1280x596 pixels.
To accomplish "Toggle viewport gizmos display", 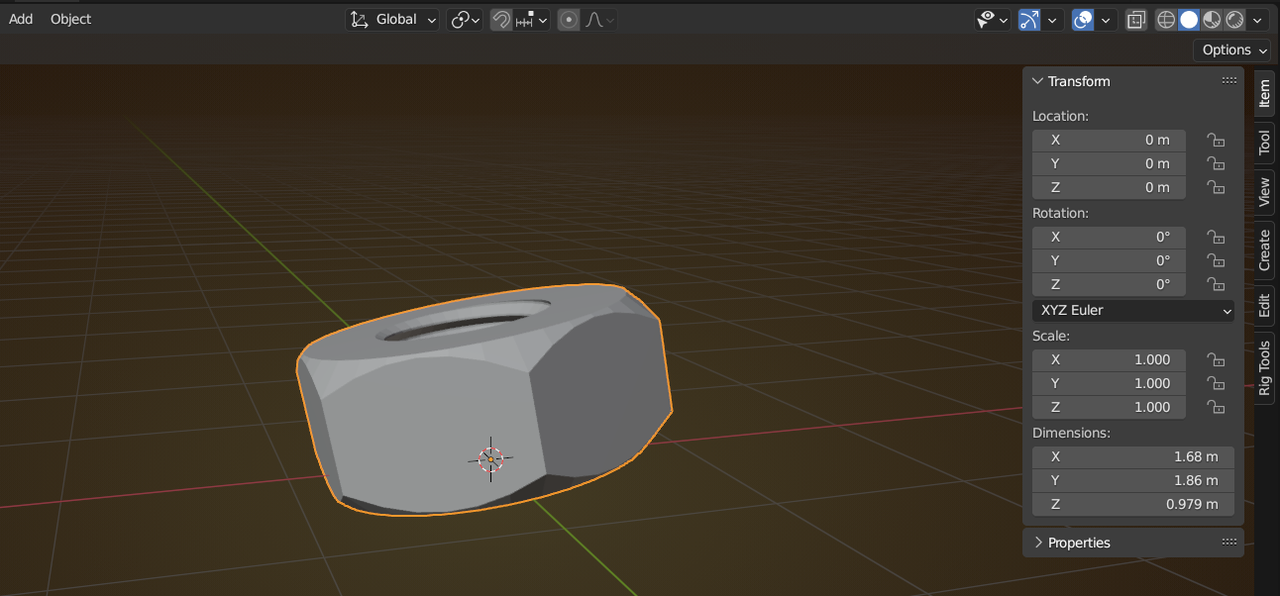I will 1029,20.
